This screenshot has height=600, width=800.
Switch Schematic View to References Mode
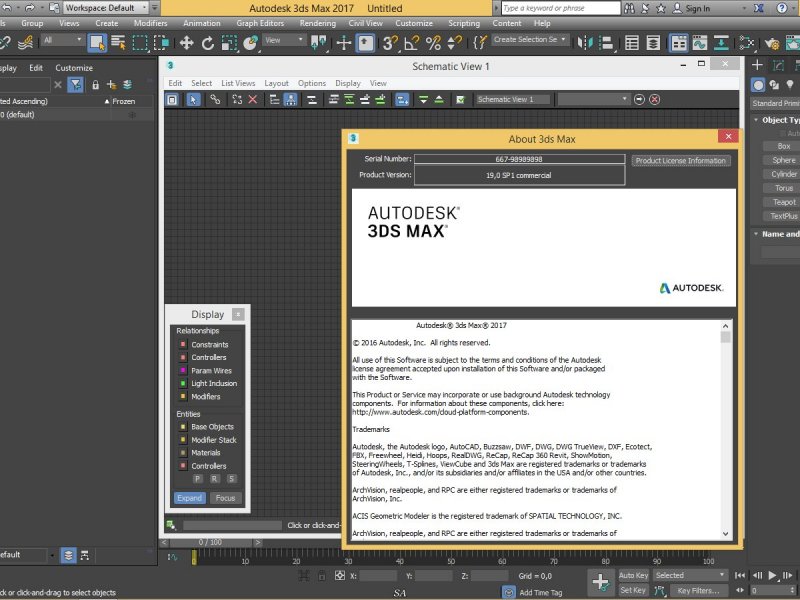[290, 100]
